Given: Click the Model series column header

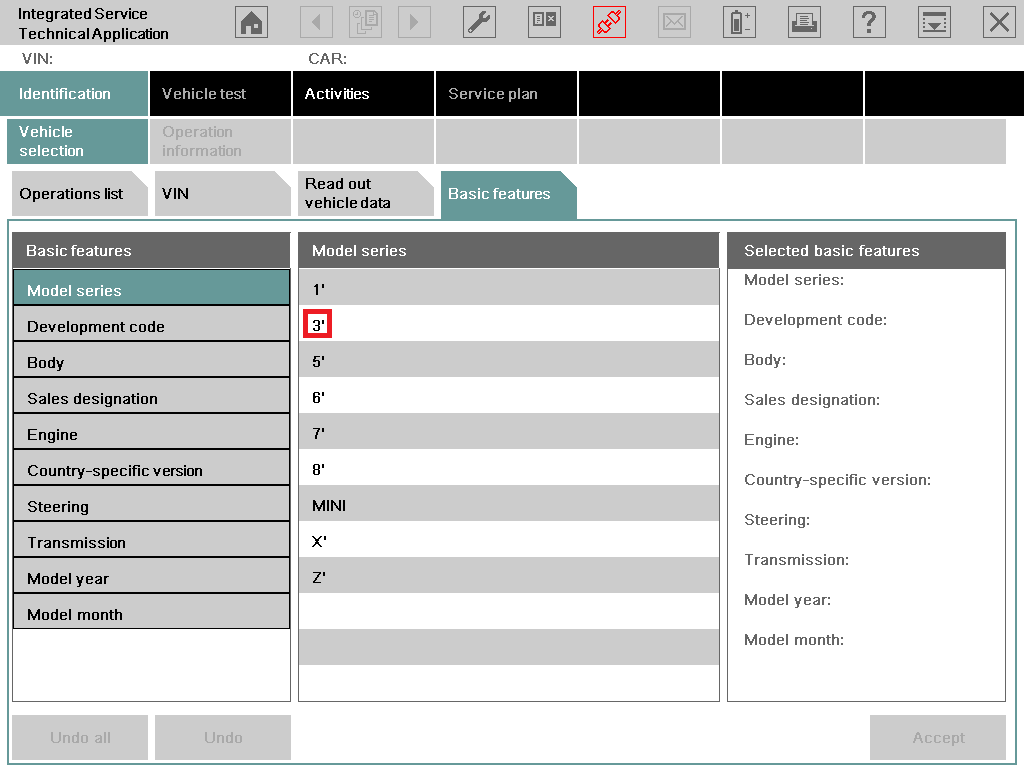Looking at the screenshot, I should pos(509,251).
